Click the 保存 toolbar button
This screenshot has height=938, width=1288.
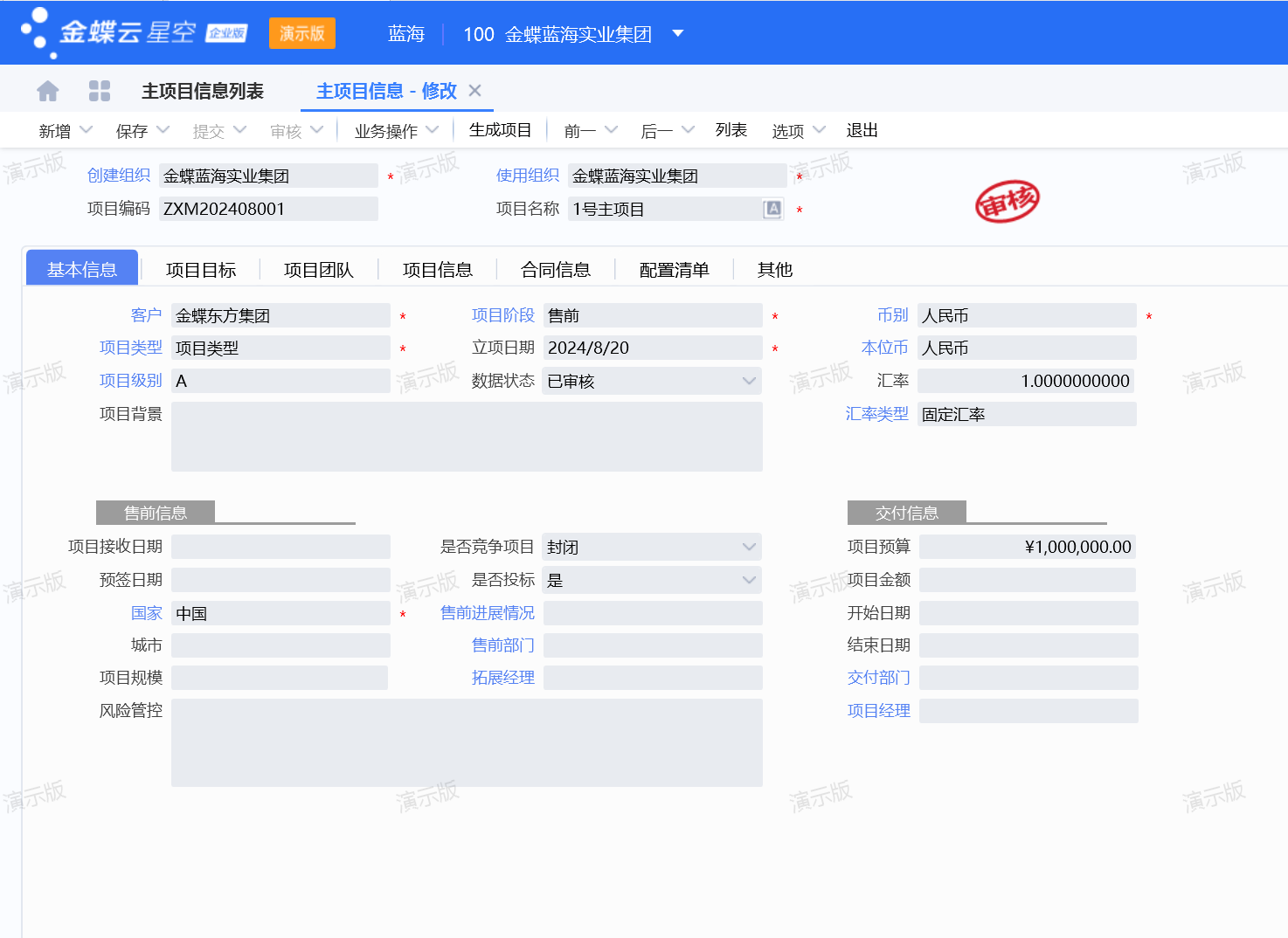coord(132,131)
